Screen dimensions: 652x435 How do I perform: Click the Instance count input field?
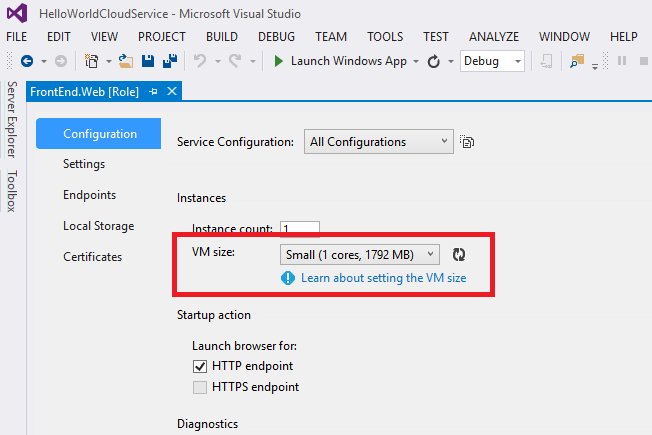pyautogui.click(x=300, y=228)
